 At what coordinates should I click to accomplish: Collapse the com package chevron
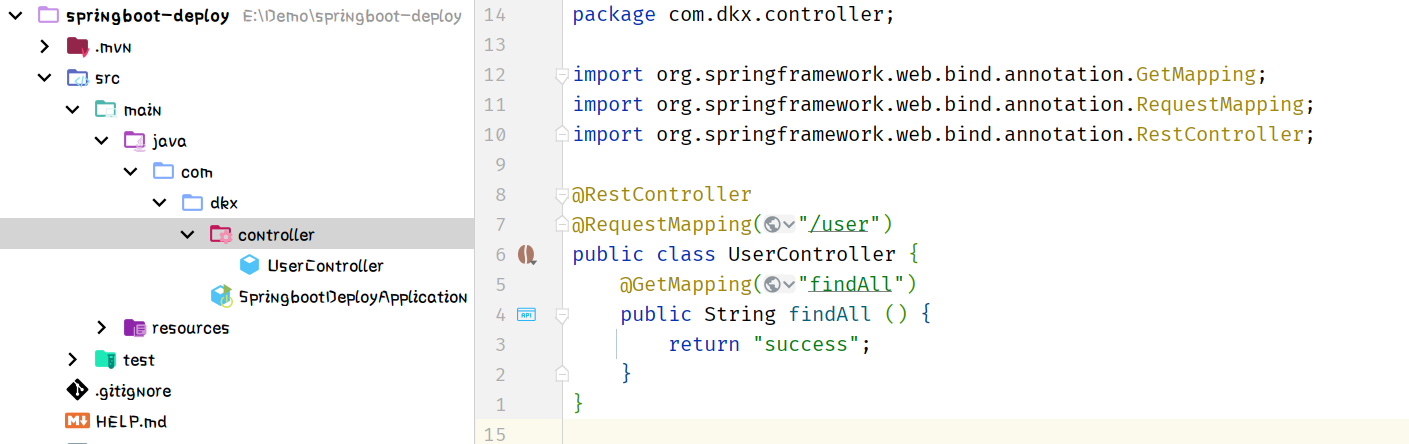coord(130,172)
